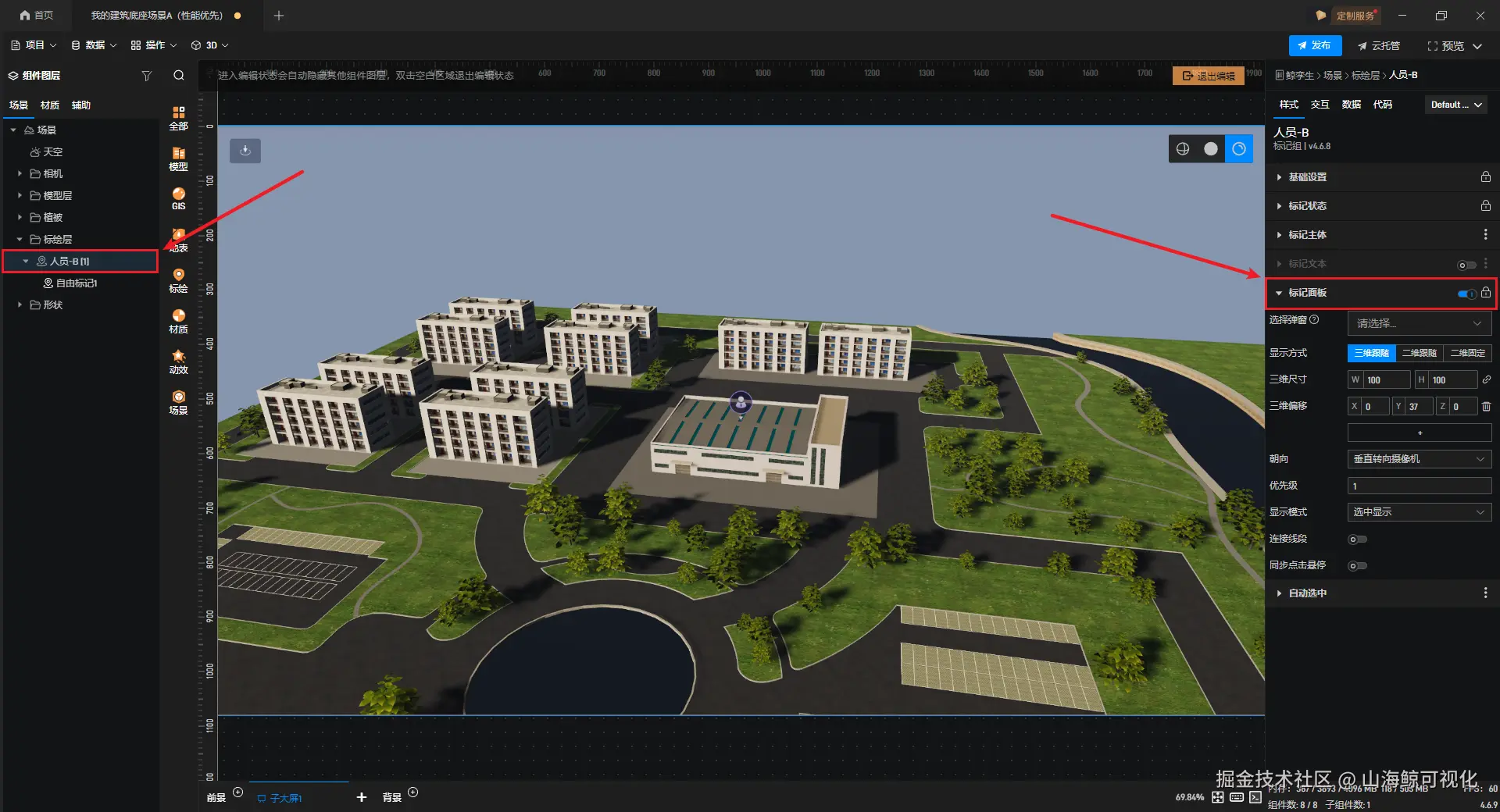Click the circle icon next to 背景
Image resolution: width=1500 pixels, height=812 pixels.
click(413, 792)
